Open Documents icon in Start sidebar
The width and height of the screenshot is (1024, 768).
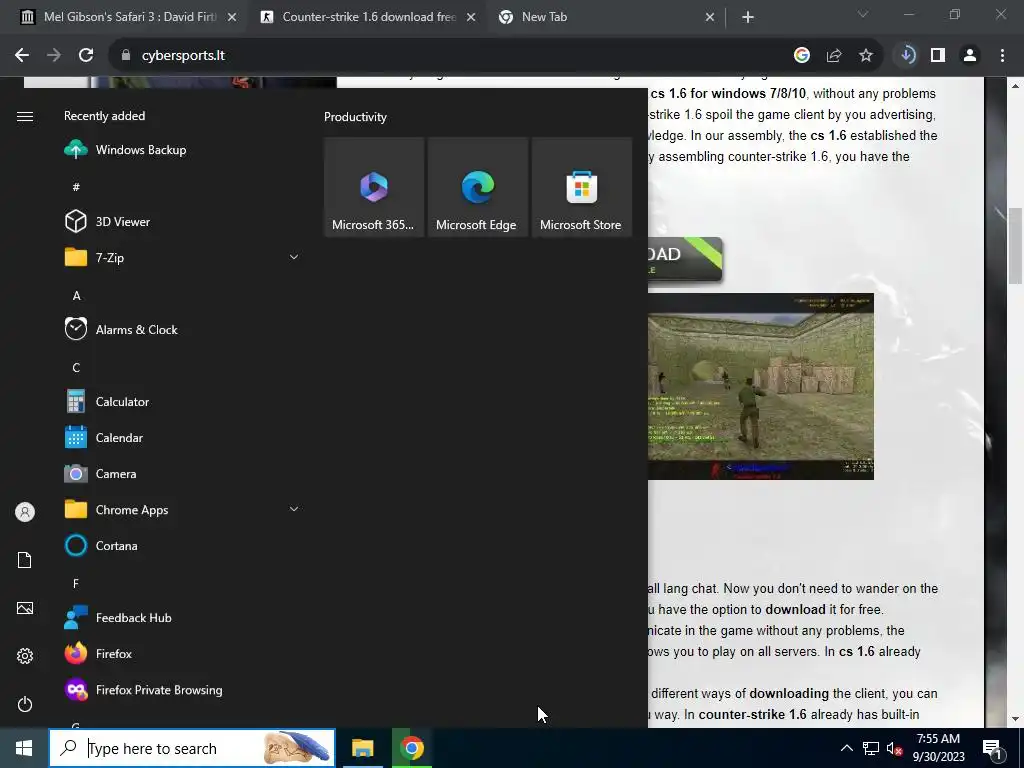[x=25, y=560]
